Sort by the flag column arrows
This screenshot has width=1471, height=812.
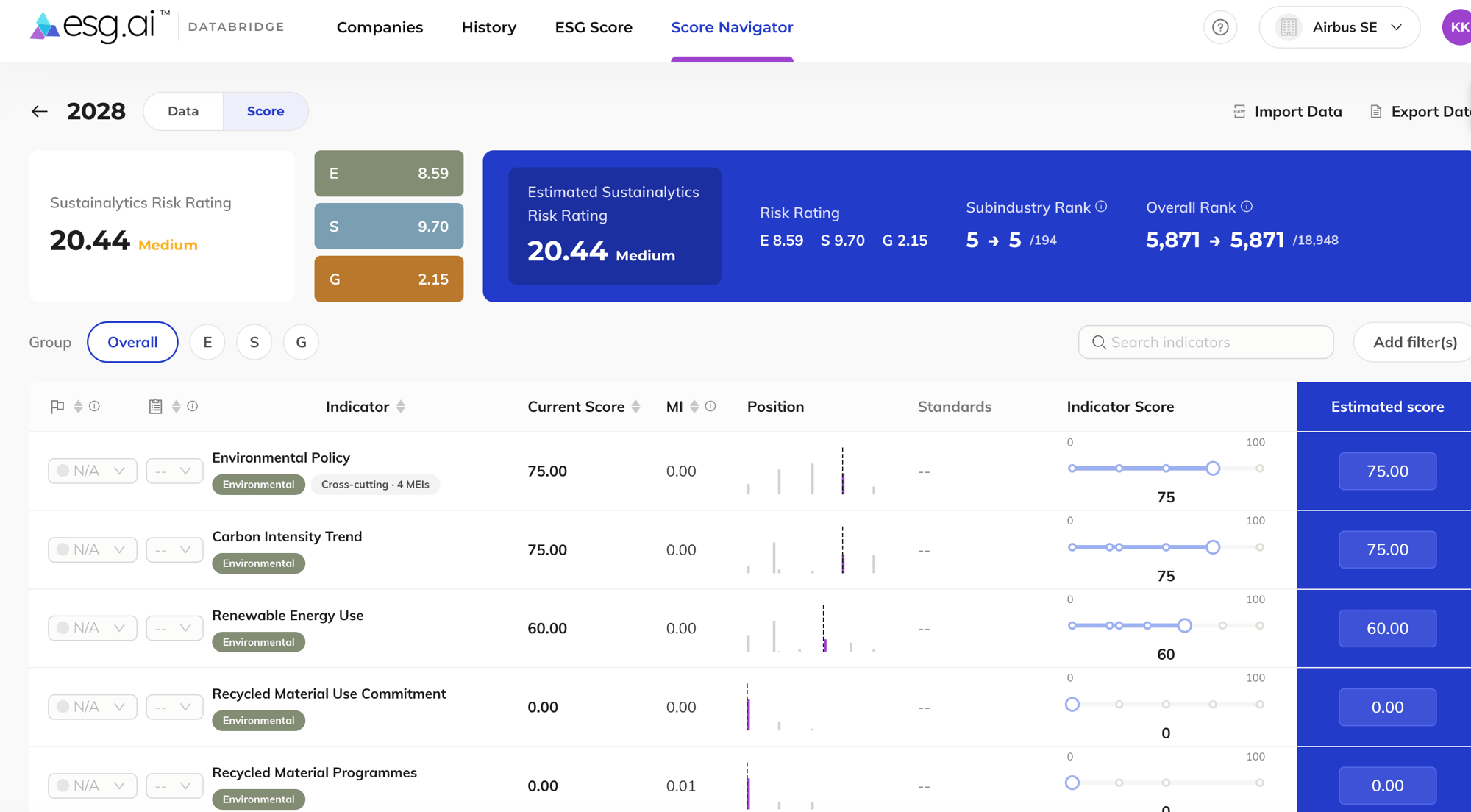78,406
